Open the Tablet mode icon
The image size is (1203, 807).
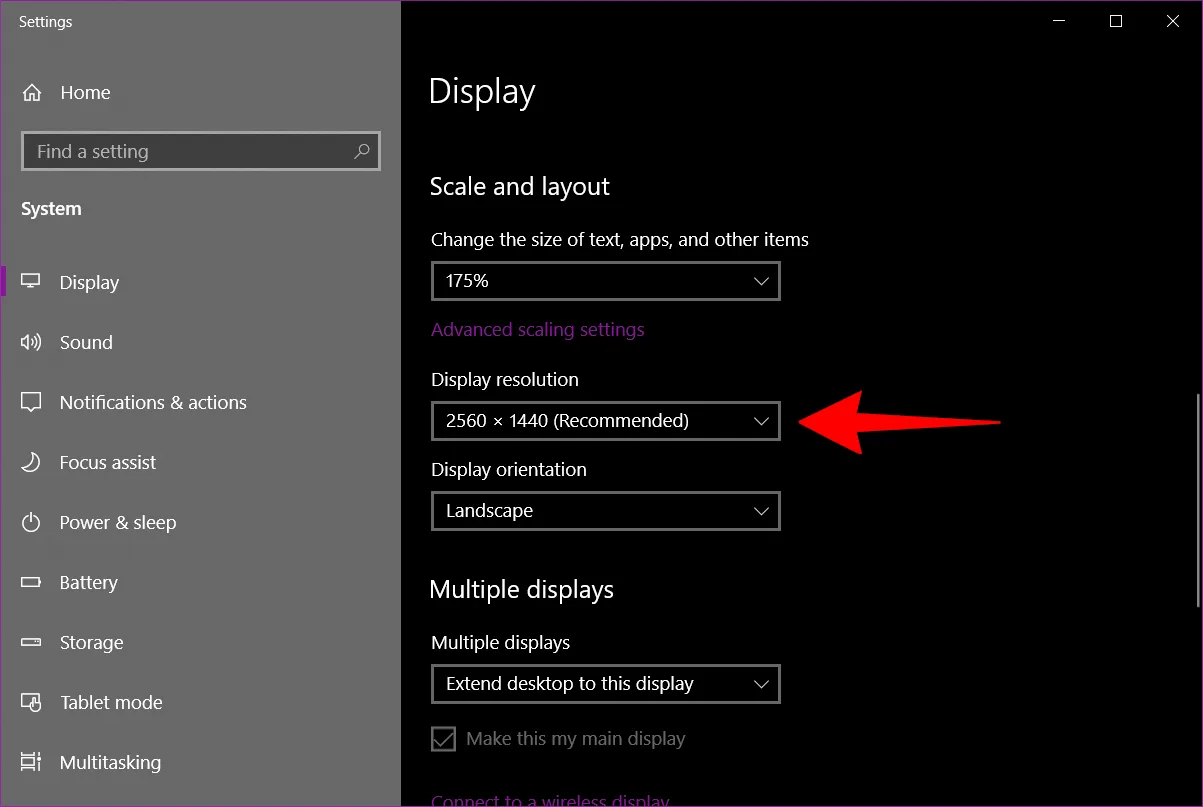(x=31, y=702)
